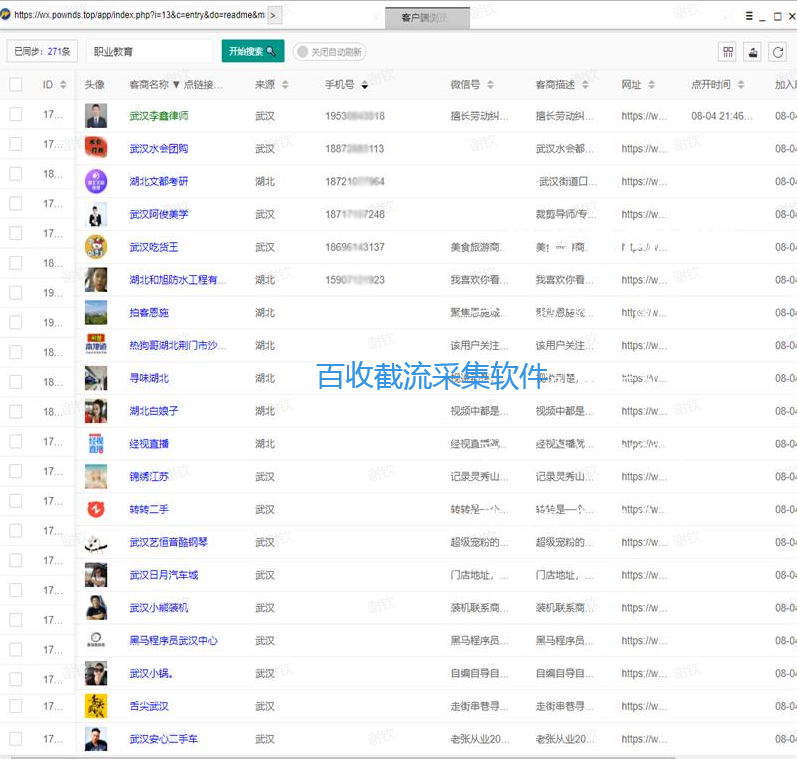797x759 pixels.
Task: Open avatar of 武汉吃货王
Action: [96, 247]
